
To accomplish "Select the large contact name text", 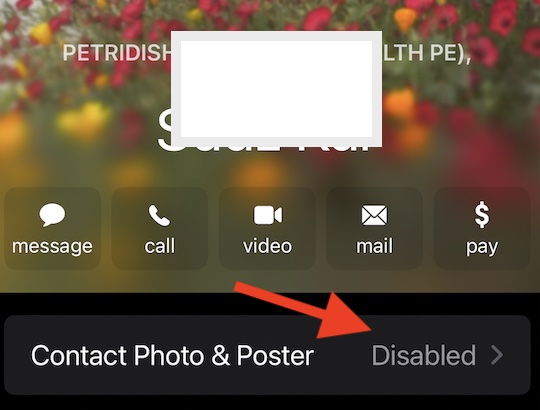I will pos(265,133).
